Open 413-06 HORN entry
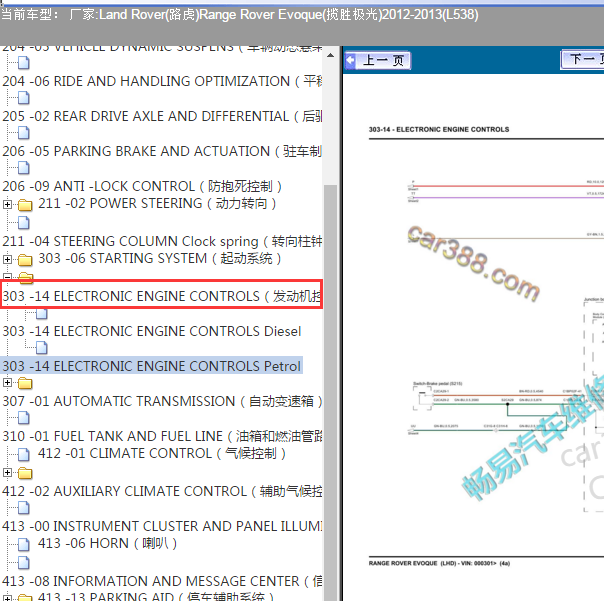604x601 pixels. (107, 544)
